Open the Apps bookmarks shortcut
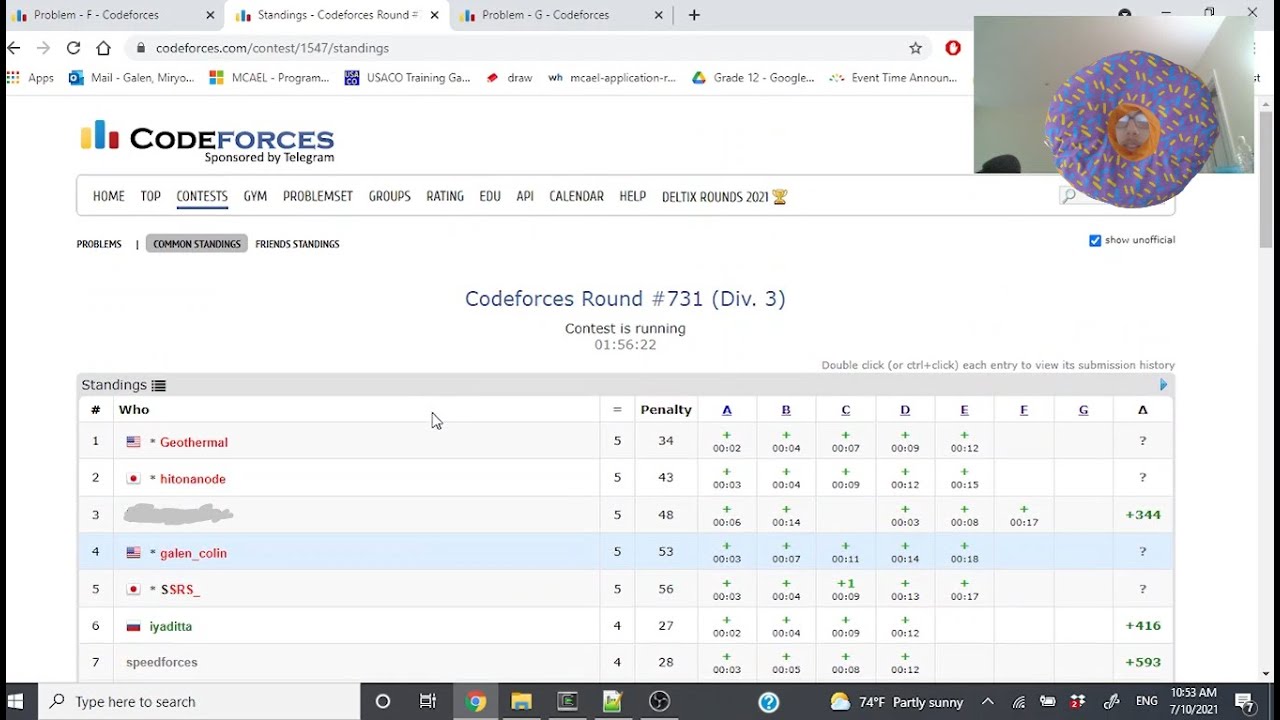This screenshot has height=720, width=1280. tap(30, 78)
